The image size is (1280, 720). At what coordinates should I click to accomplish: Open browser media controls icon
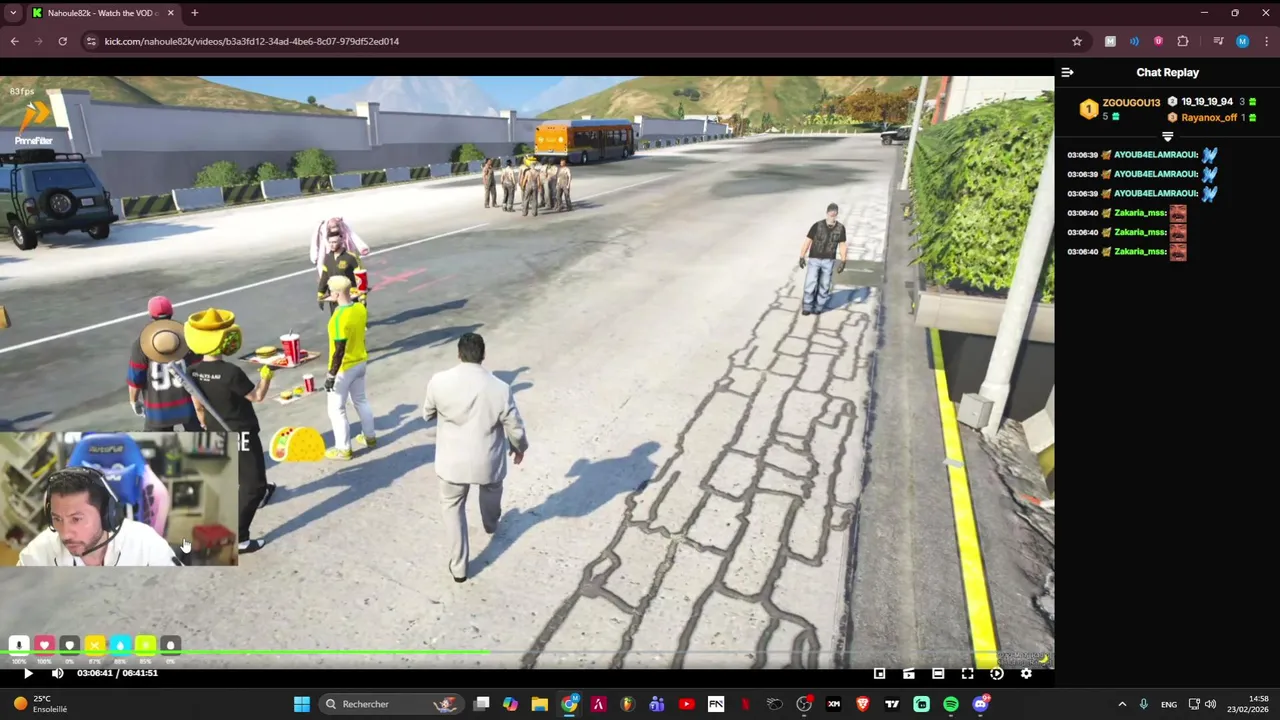coord(1218,41)
